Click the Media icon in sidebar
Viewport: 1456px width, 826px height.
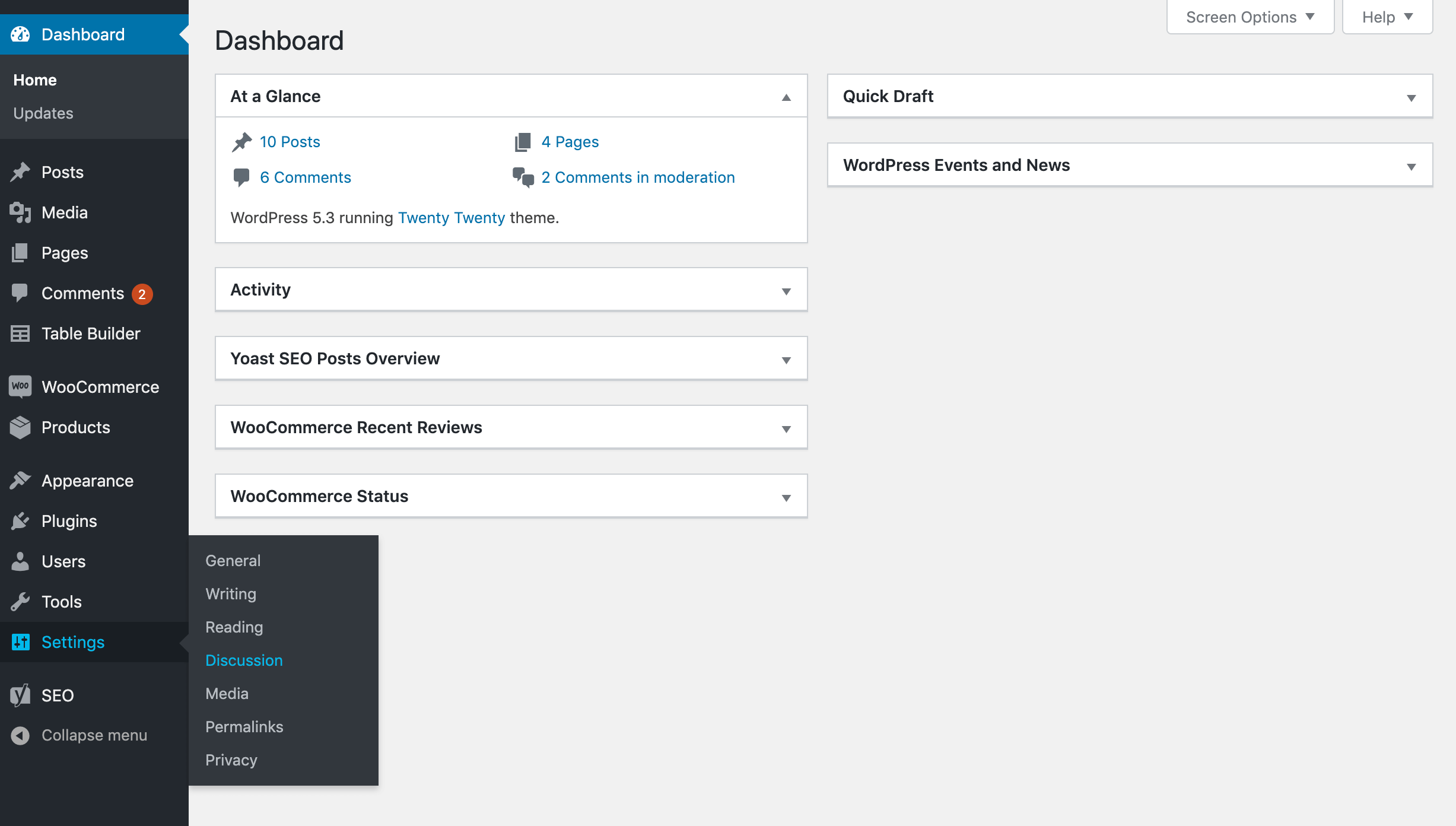(x=20, y=212)
